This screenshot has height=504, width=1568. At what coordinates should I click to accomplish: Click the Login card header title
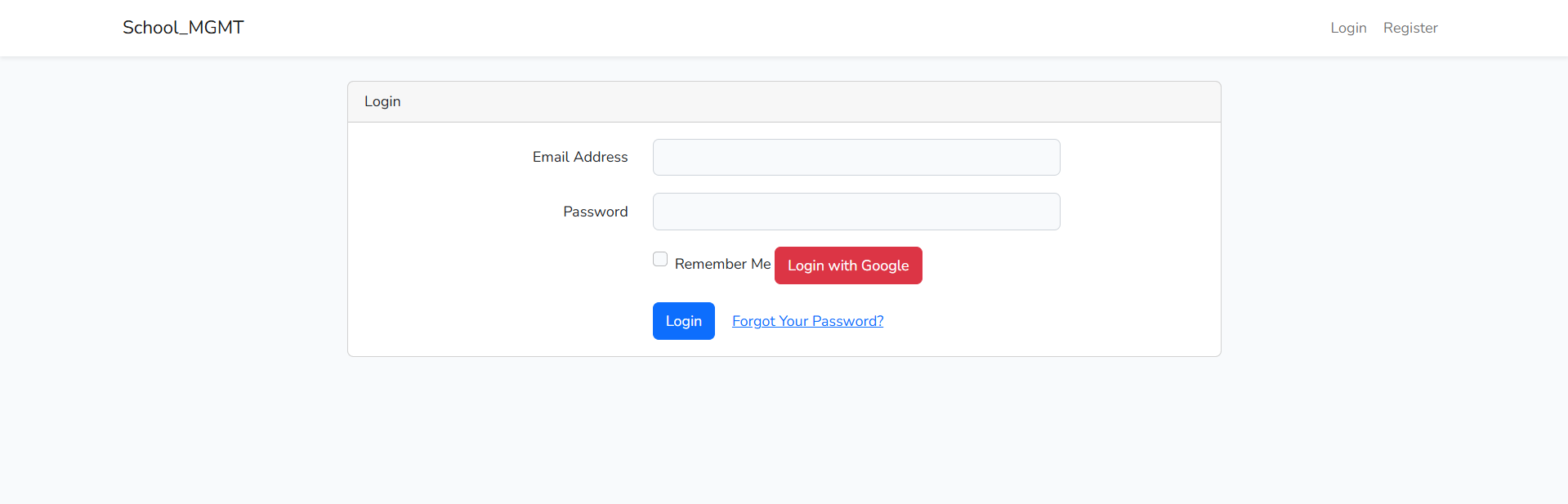pyautogui.click(x=382, y=101)
